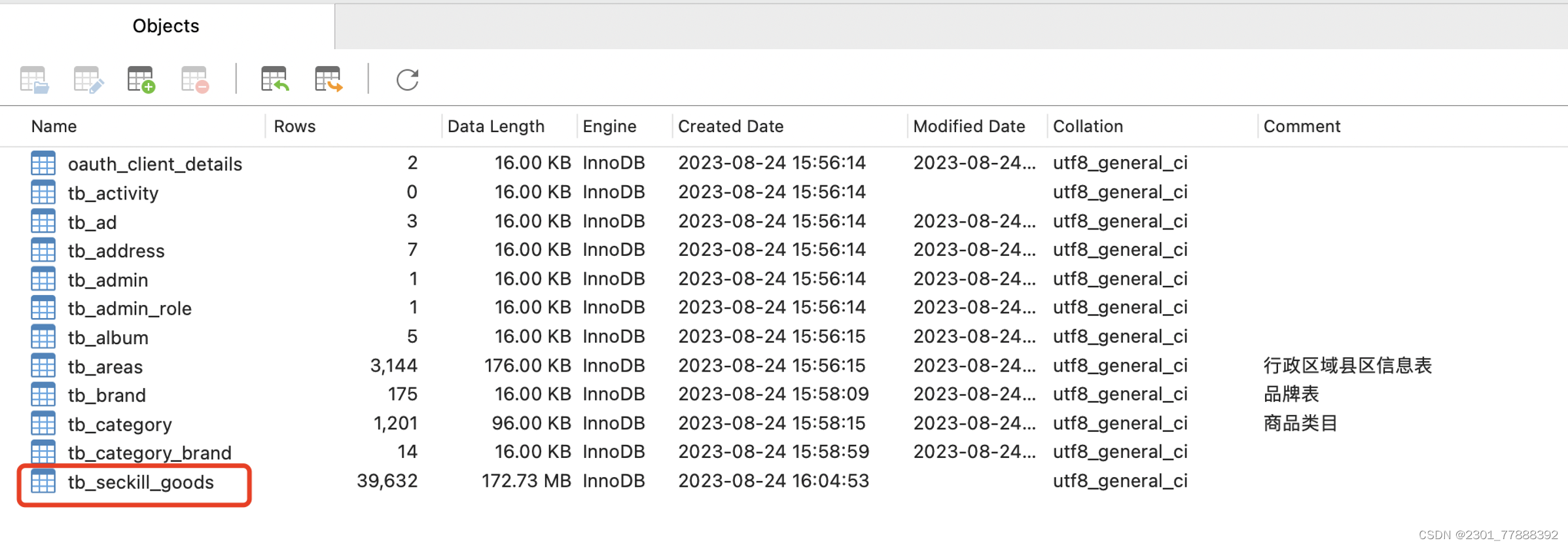
Task: Click the 1,201 rows value for tb_category
Action: coord(395,423)
